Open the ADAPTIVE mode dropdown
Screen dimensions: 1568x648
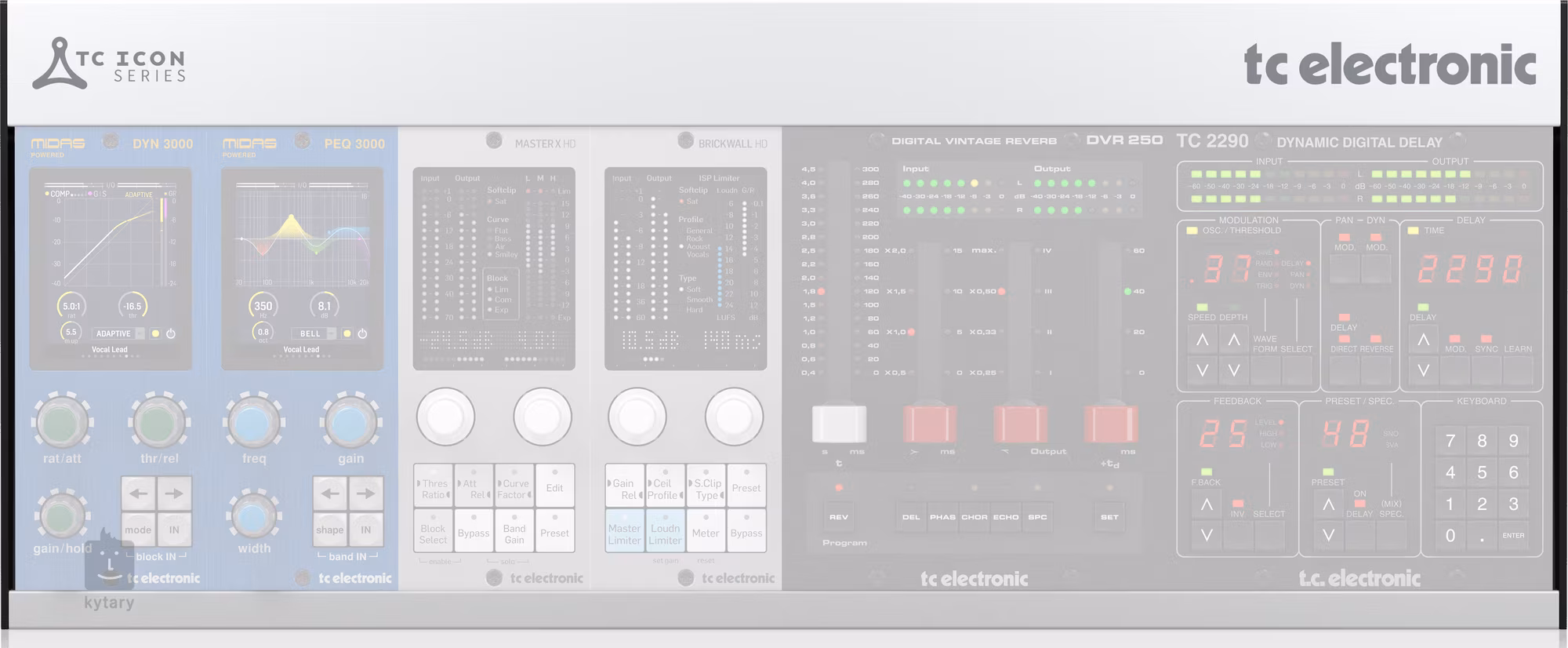click(119, 333)
